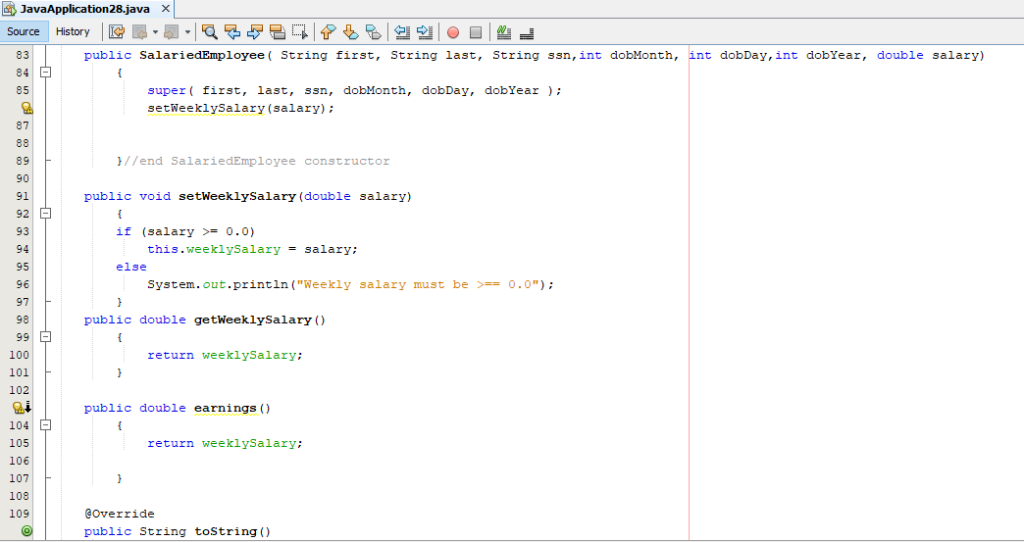Go to the previous bookmark
The width and height of the screenshot is (1024, 542).
click(328, 31)
